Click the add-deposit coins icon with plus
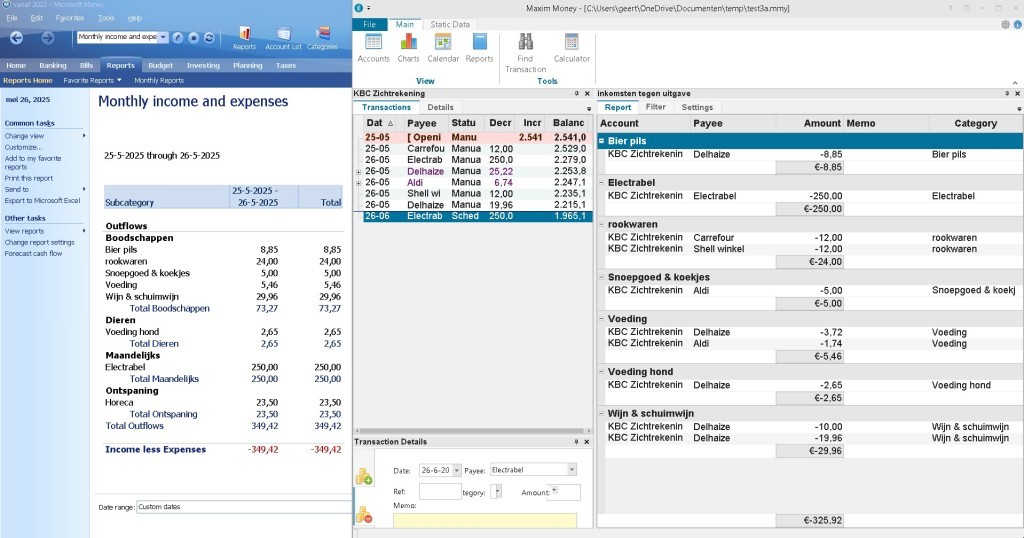Viewport: 1024px width, 538px height. click(364, 477)
